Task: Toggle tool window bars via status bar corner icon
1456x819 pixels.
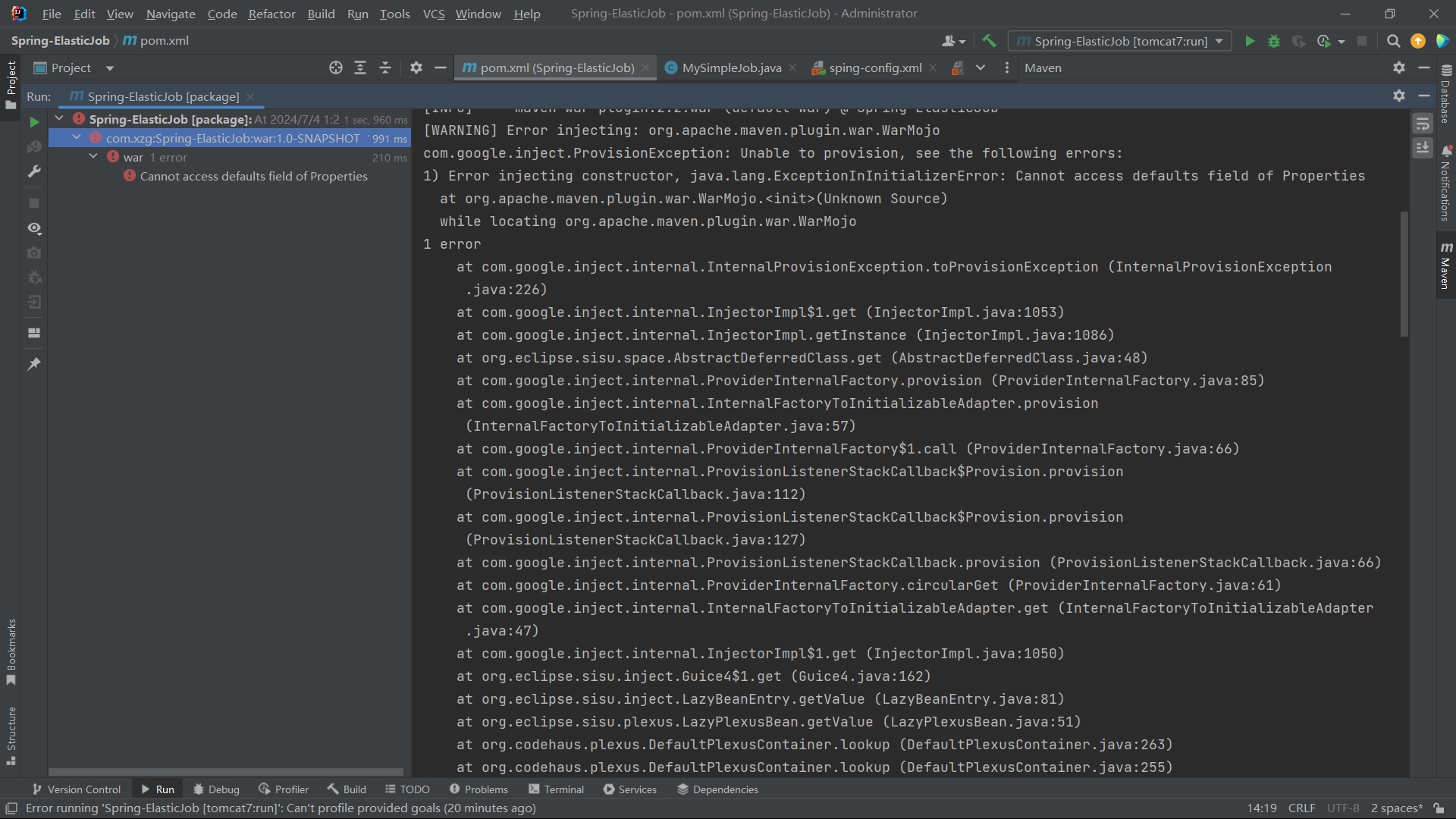Action: [11, 808]
